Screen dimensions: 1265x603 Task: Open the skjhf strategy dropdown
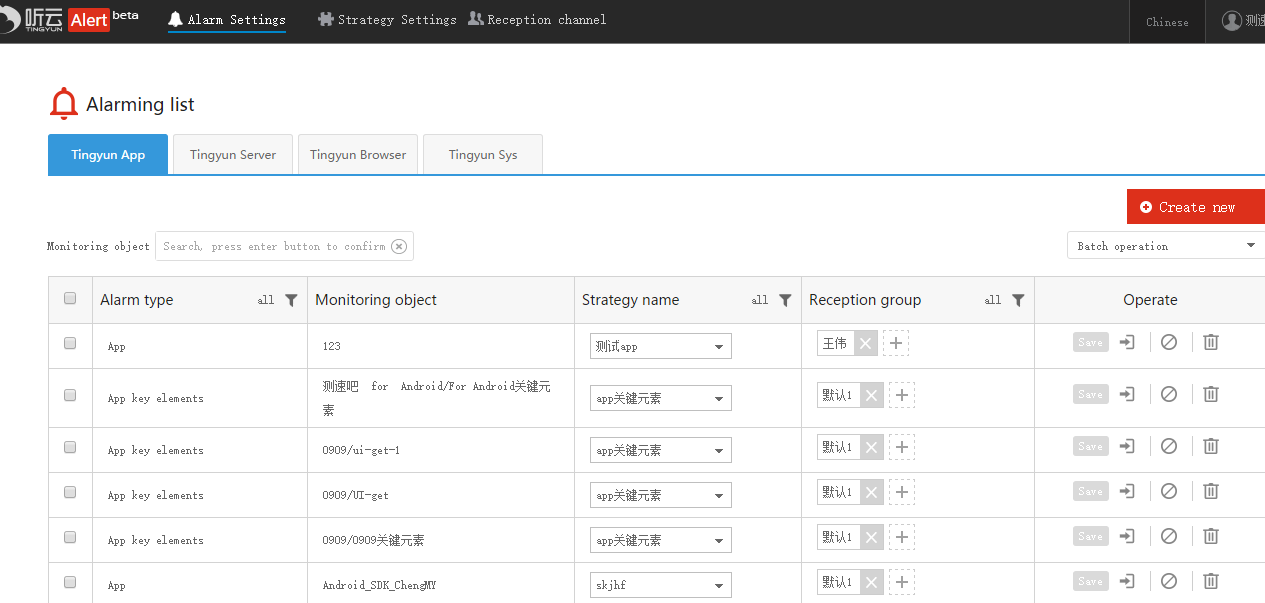(660, 585)
